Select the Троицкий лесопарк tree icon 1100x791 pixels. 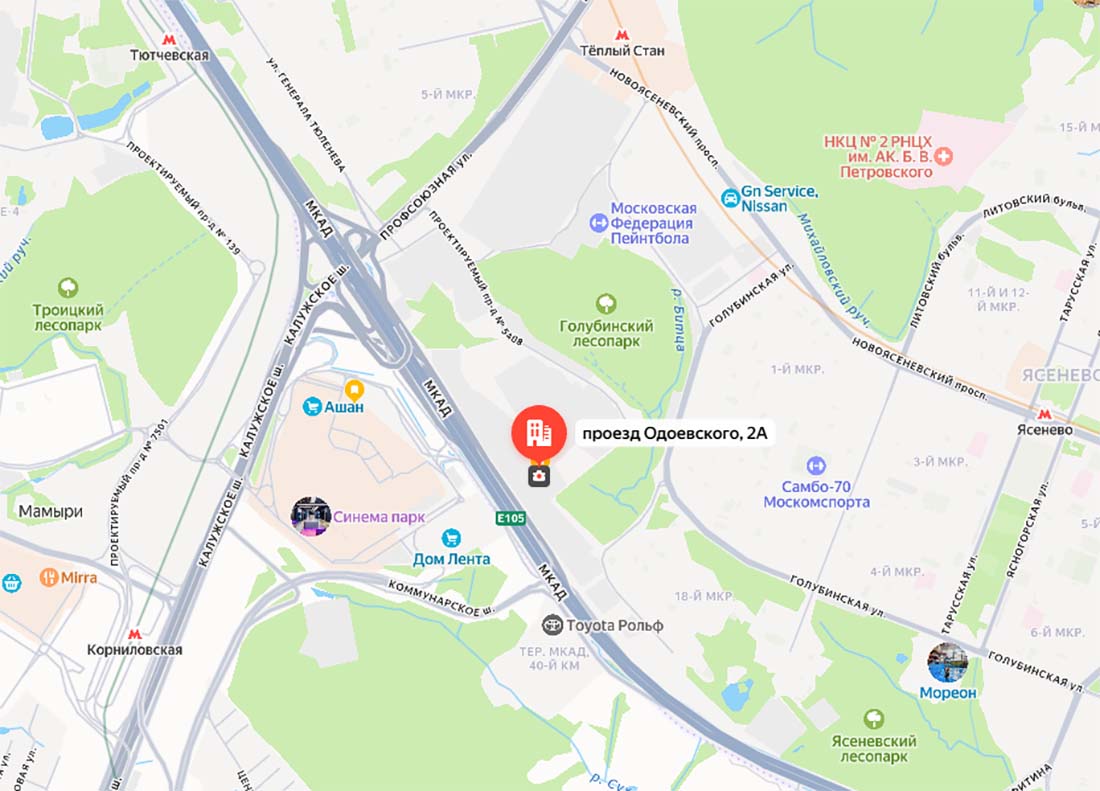[x=68, y=288]
